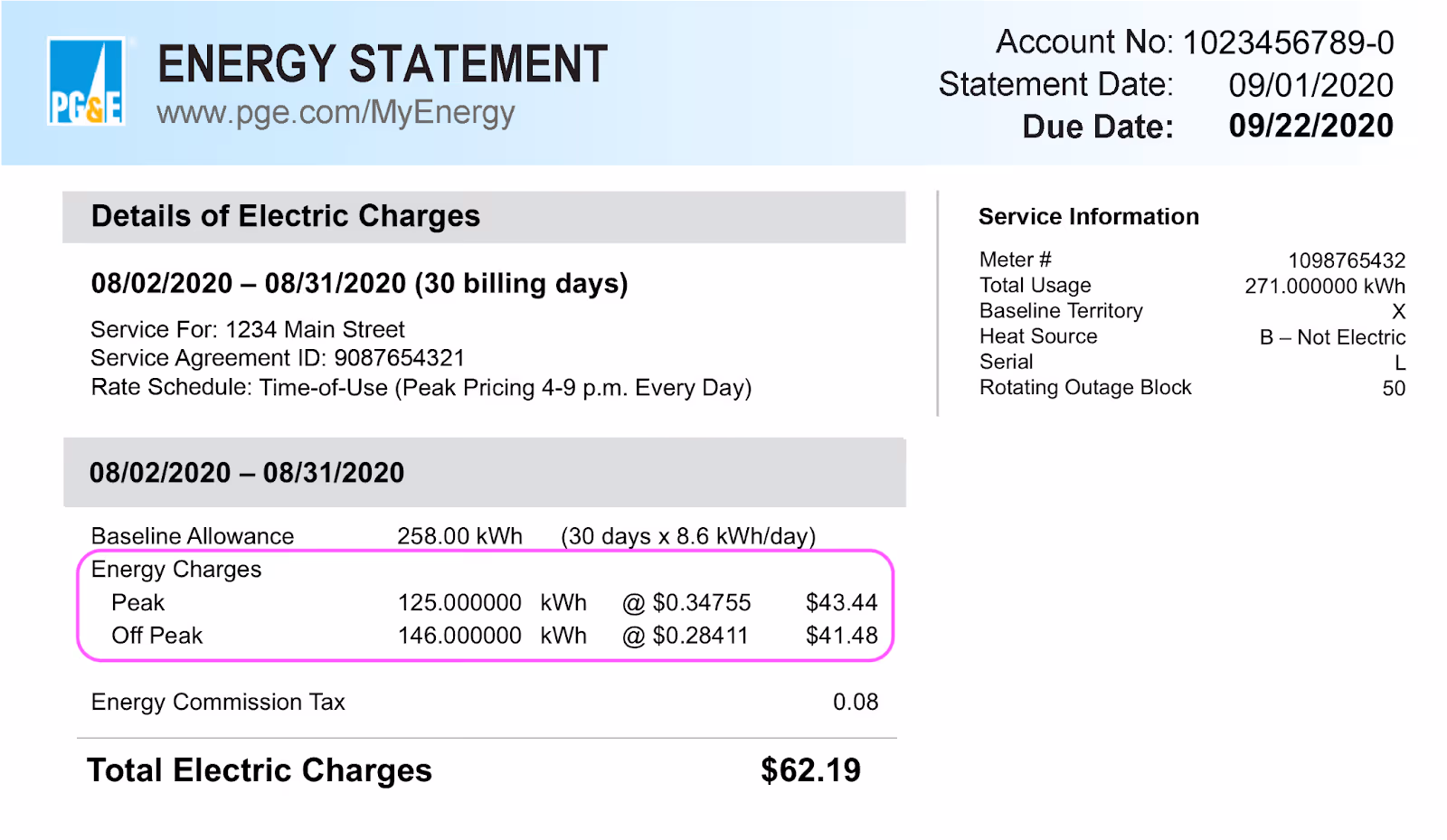Click the Baseline Allowance 258.00 kWh value
The image size is (1447, 840).
(x=459, y=536)
